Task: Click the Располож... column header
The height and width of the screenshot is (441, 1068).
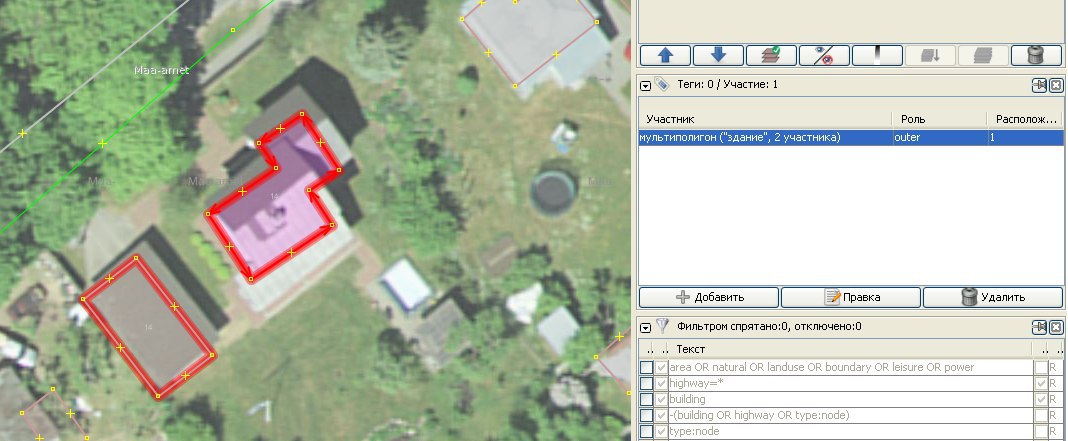Action: [x=1025, y=119]
